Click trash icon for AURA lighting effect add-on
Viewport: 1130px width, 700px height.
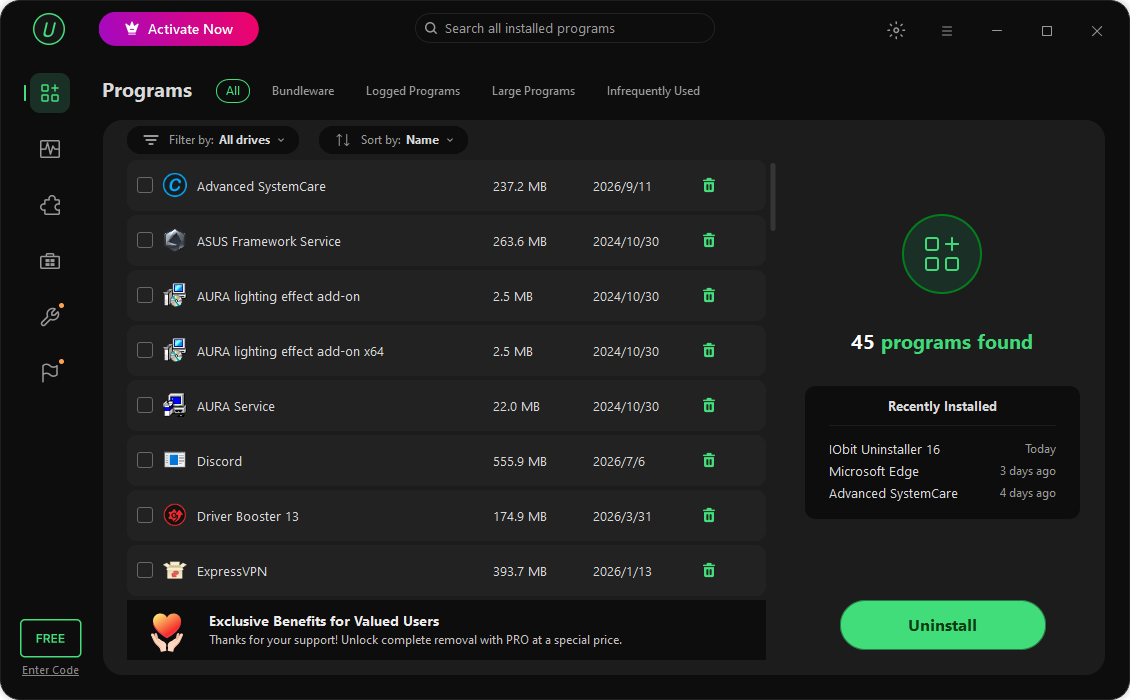point(709,296)
